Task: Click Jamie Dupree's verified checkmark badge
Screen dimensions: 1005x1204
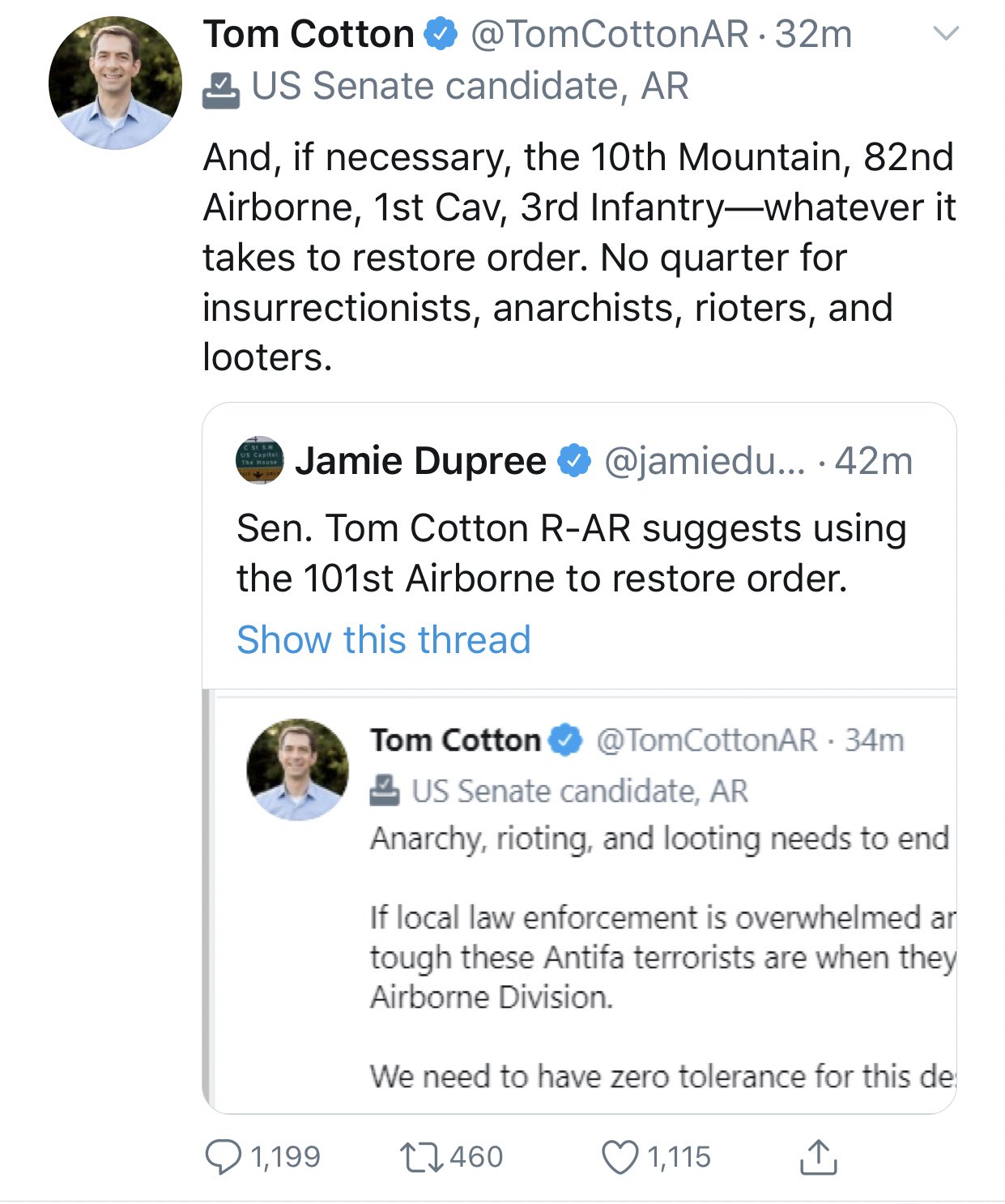Action: 575,461
